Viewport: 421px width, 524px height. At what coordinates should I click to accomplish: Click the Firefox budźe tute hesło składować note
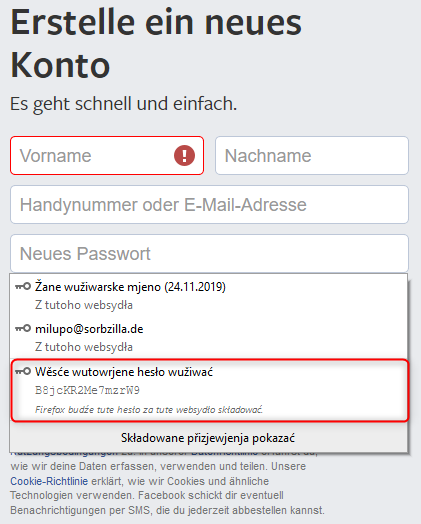pos(149,409)
